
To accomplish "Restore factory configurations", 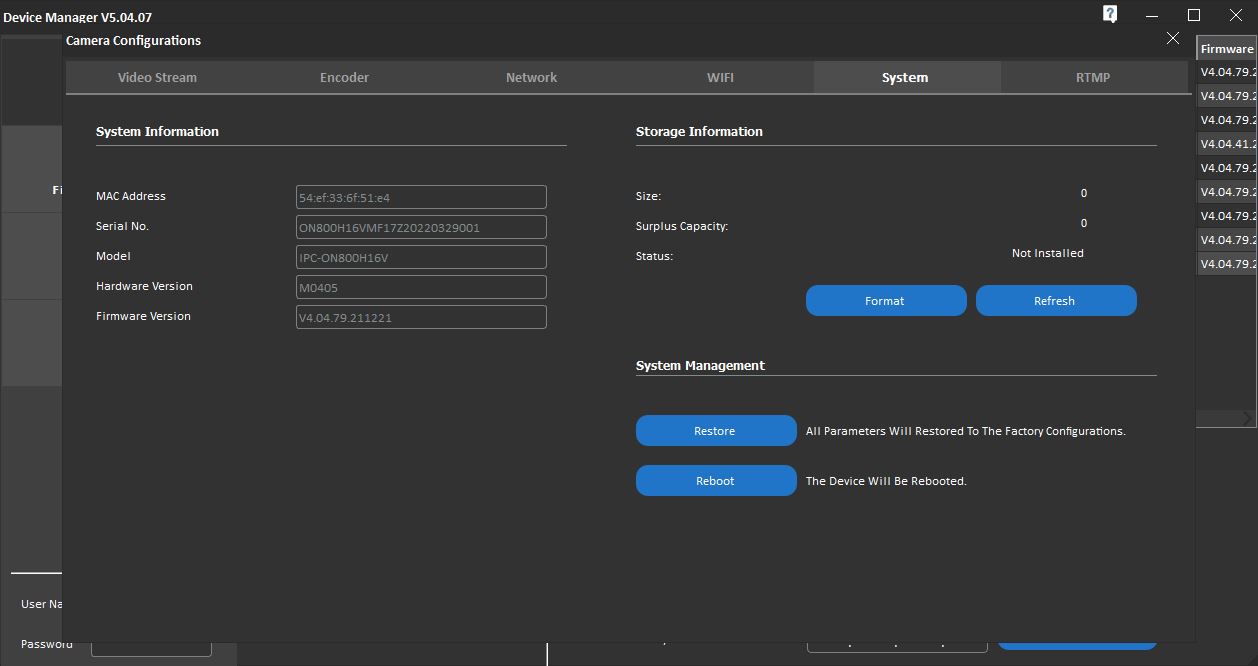I will [x=716, y=430].
